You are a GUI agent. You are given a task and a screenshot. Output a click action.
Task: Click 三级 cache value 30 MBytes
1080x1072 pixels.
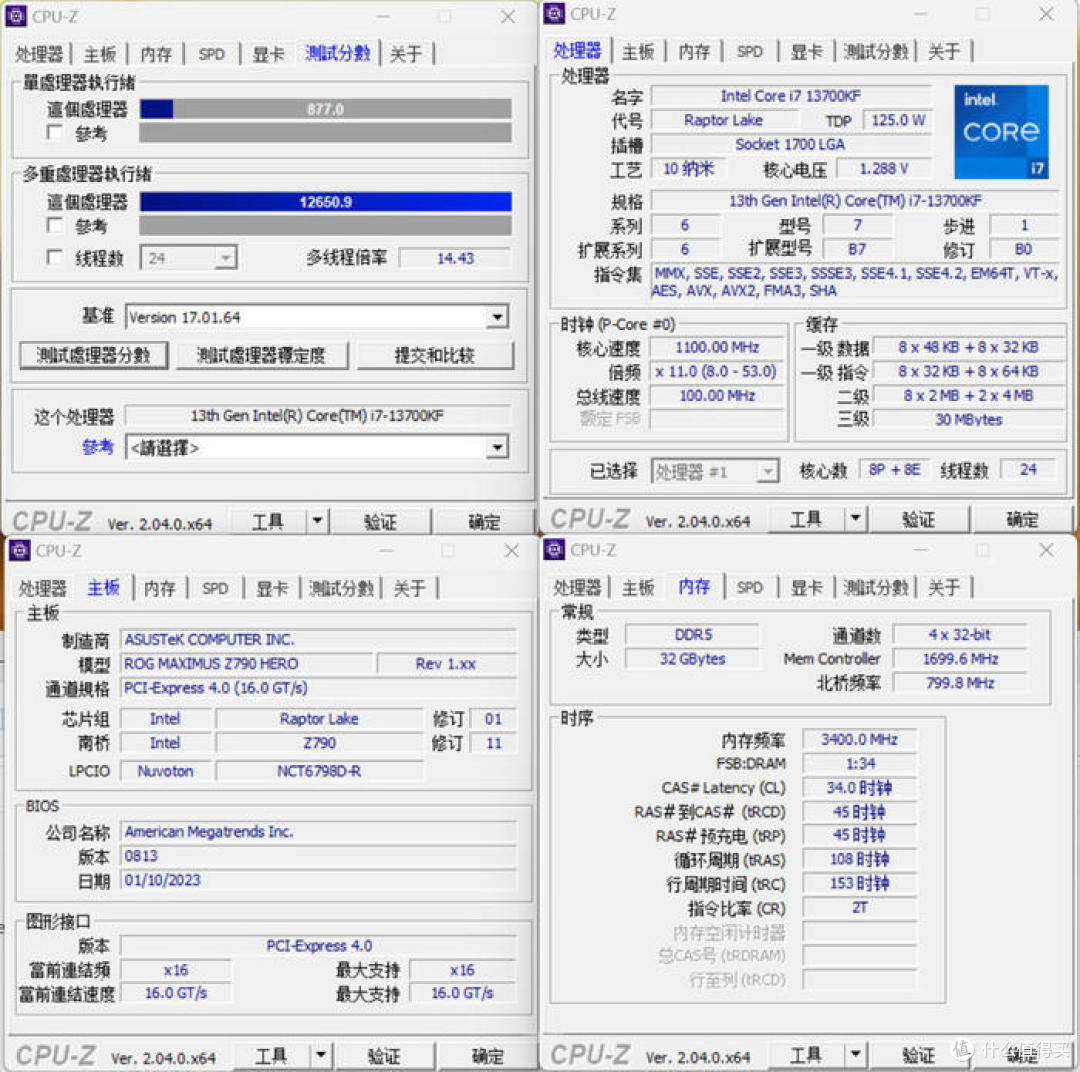(x=968, y=420)
